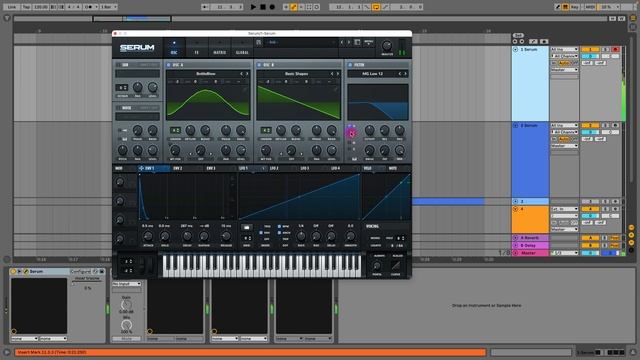Click the LFO RATE knob
The image size is (640, 360).
(301, 236)
